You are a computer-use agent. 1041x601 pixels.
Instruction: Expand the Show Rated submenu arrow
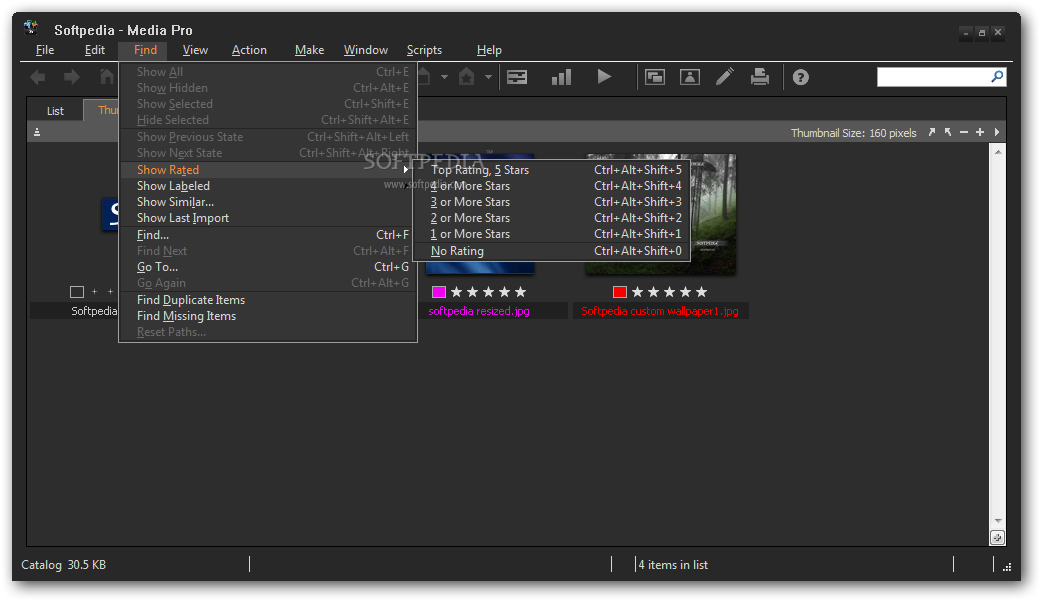[406, 170]
